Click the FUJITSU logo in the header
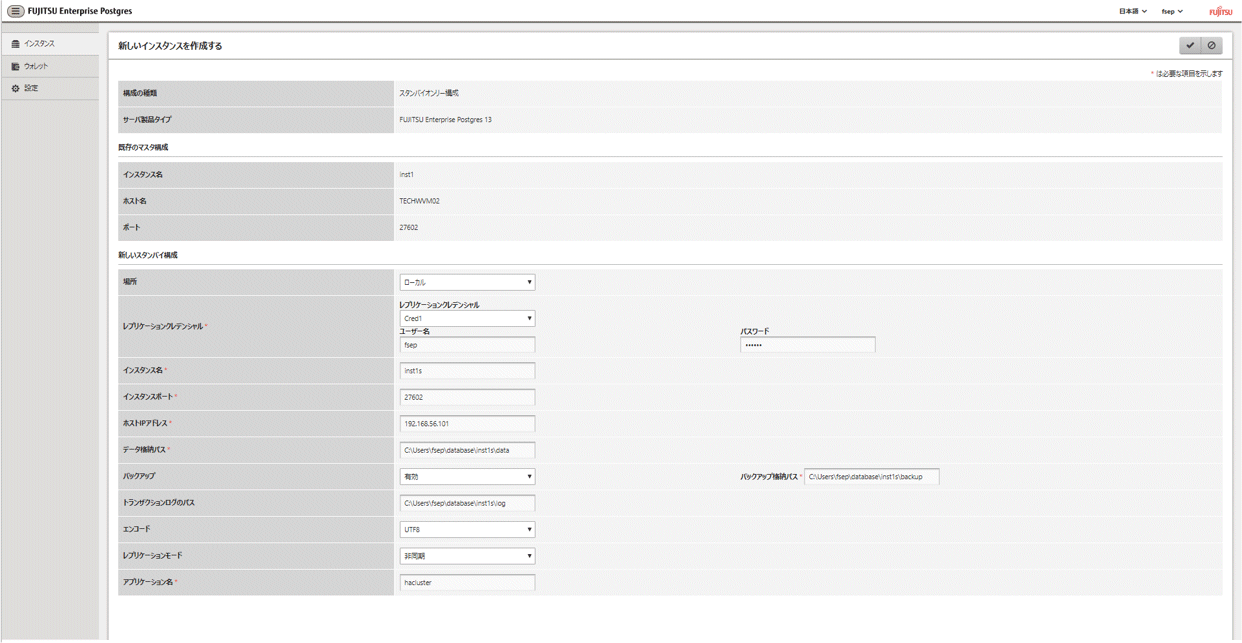 (x=1220, y=11)
